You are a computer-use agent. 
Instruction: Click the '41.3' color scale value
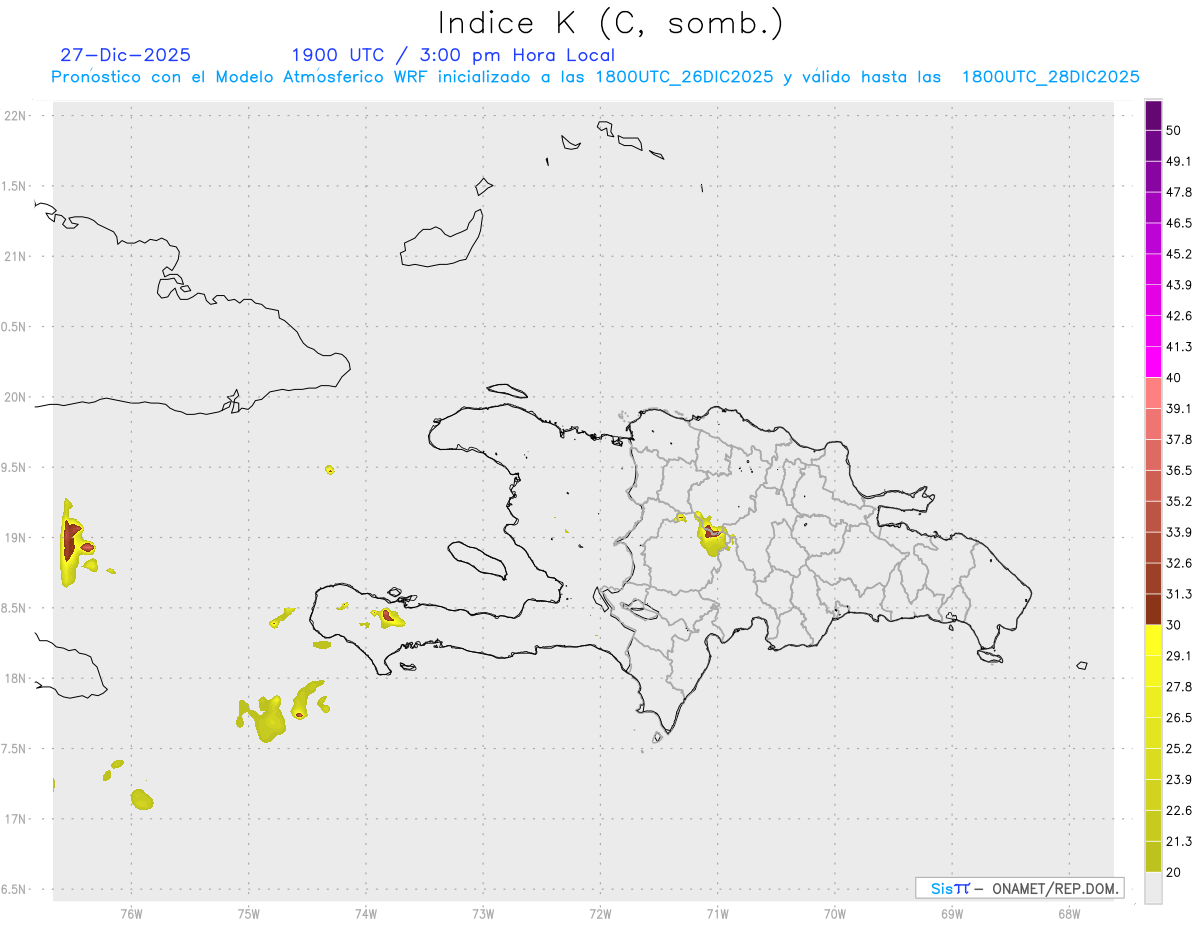[x=1180, y=347]
